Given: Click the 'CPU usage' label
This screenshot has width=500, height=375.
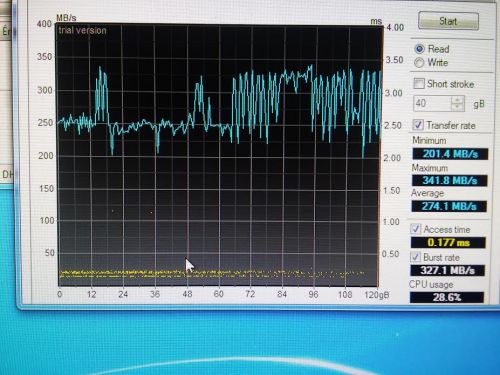Looking at the screenshot, I should pos(431,284).
